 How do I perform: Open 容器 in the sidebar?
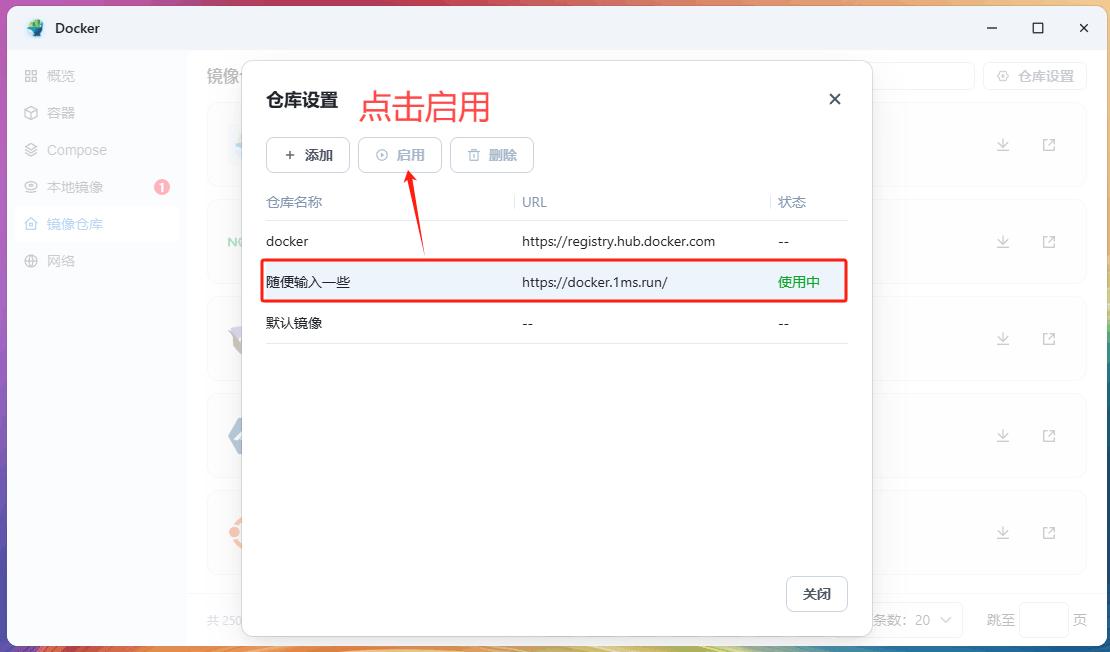click(60, 113)
